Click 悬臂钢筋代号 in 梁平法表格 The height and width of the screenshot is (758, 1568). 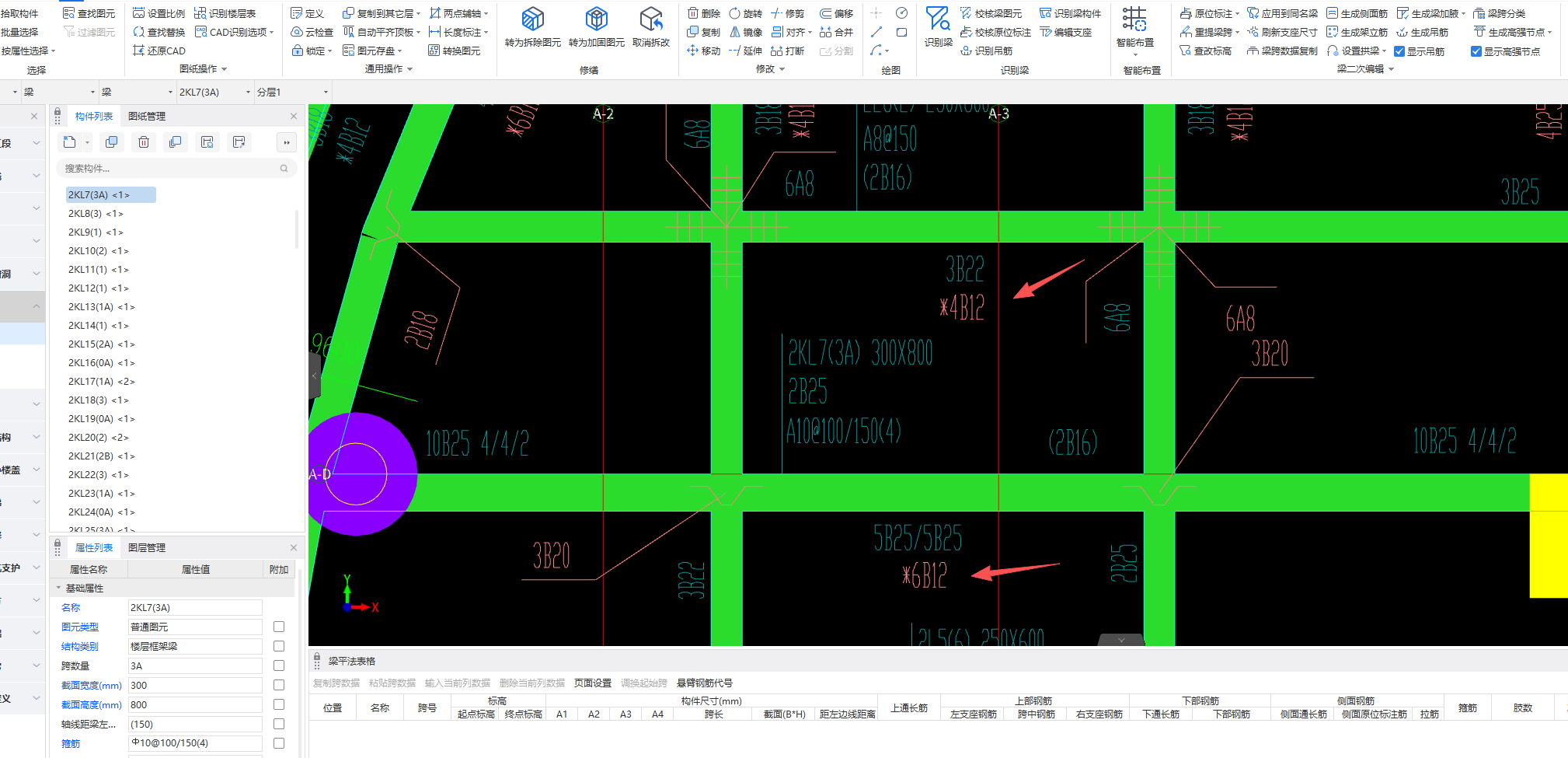(705, 683)
